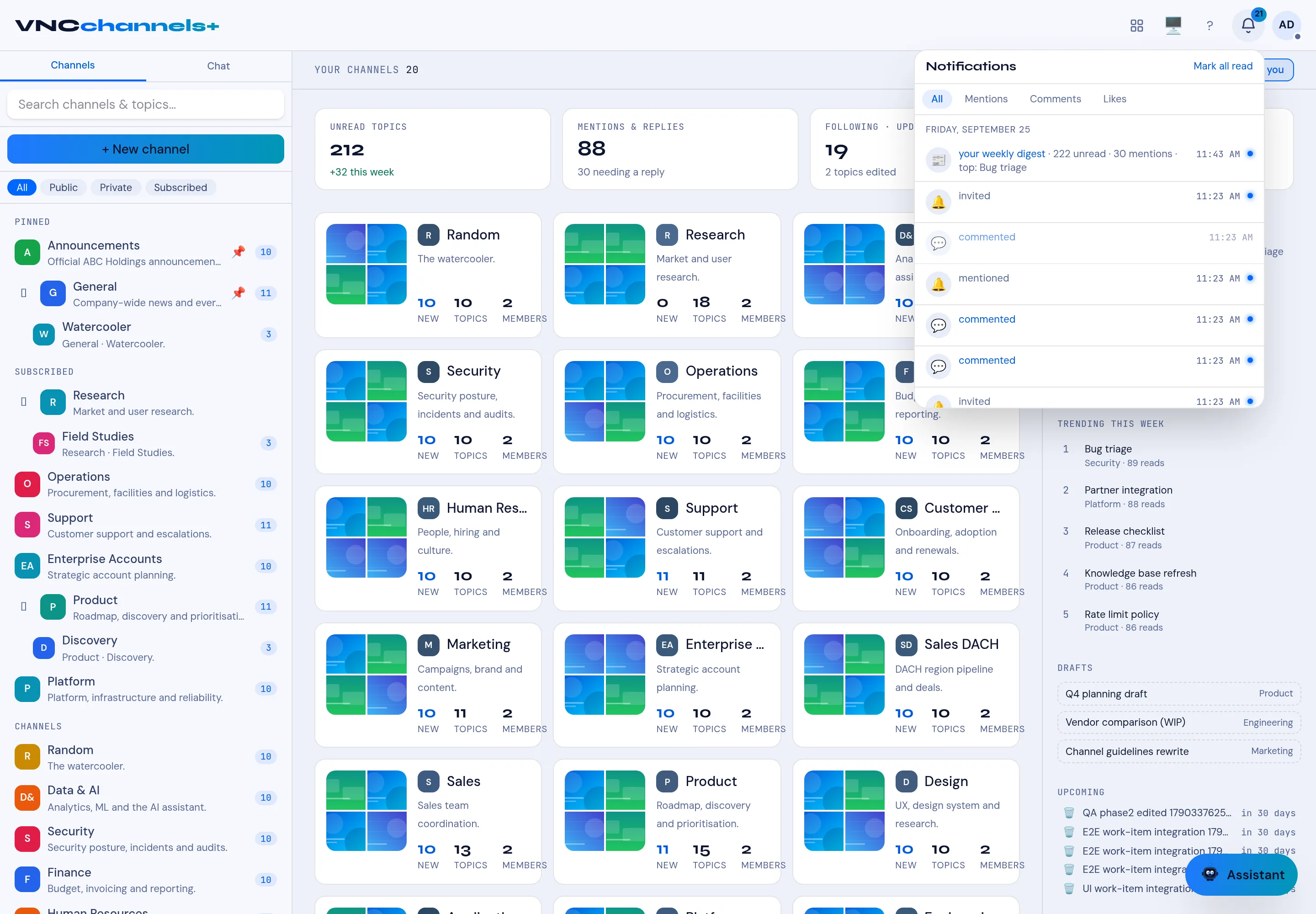Open the Q4 planning draft
This screenshot has height=914, width=1316.
(1178, 694)
